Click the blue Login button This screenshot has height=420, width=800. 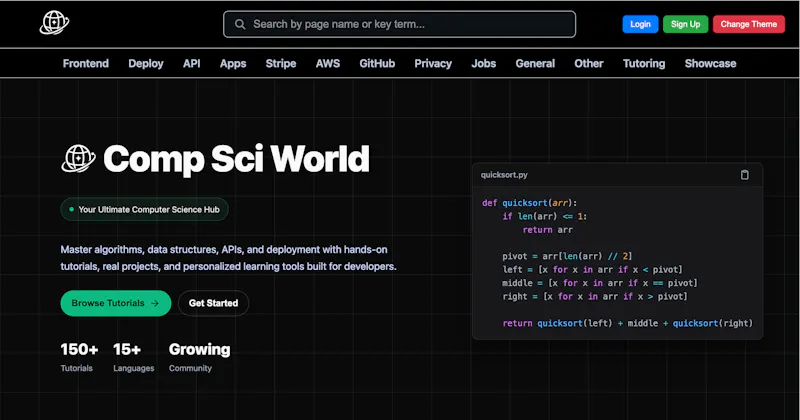point(640,24)
